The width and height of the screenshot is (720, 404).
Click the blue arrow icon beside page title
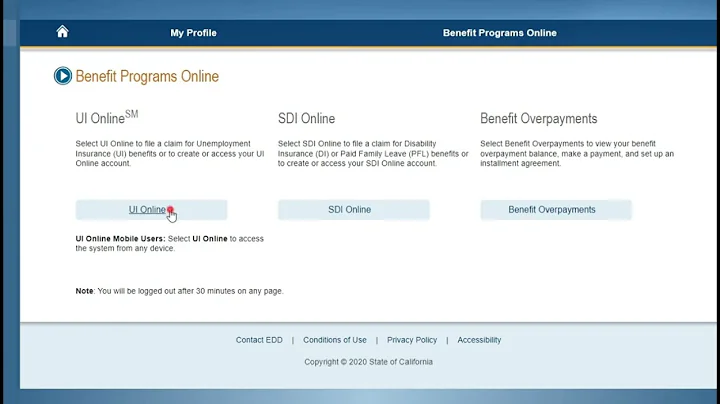tap(62, 76)
